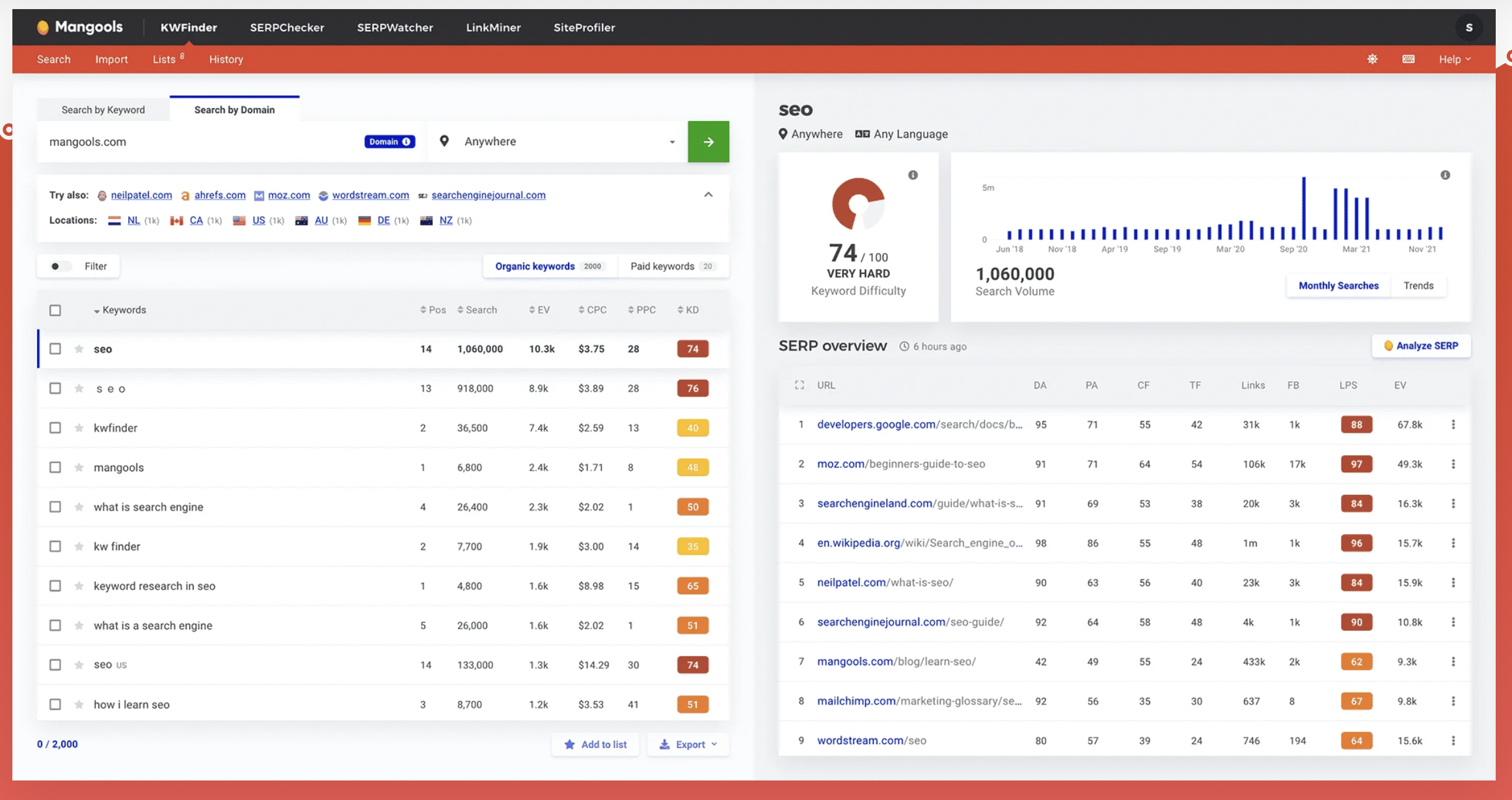Check the select-all keywords checkbox
This screenshot has height=800, width=1512.
(55, 310)
